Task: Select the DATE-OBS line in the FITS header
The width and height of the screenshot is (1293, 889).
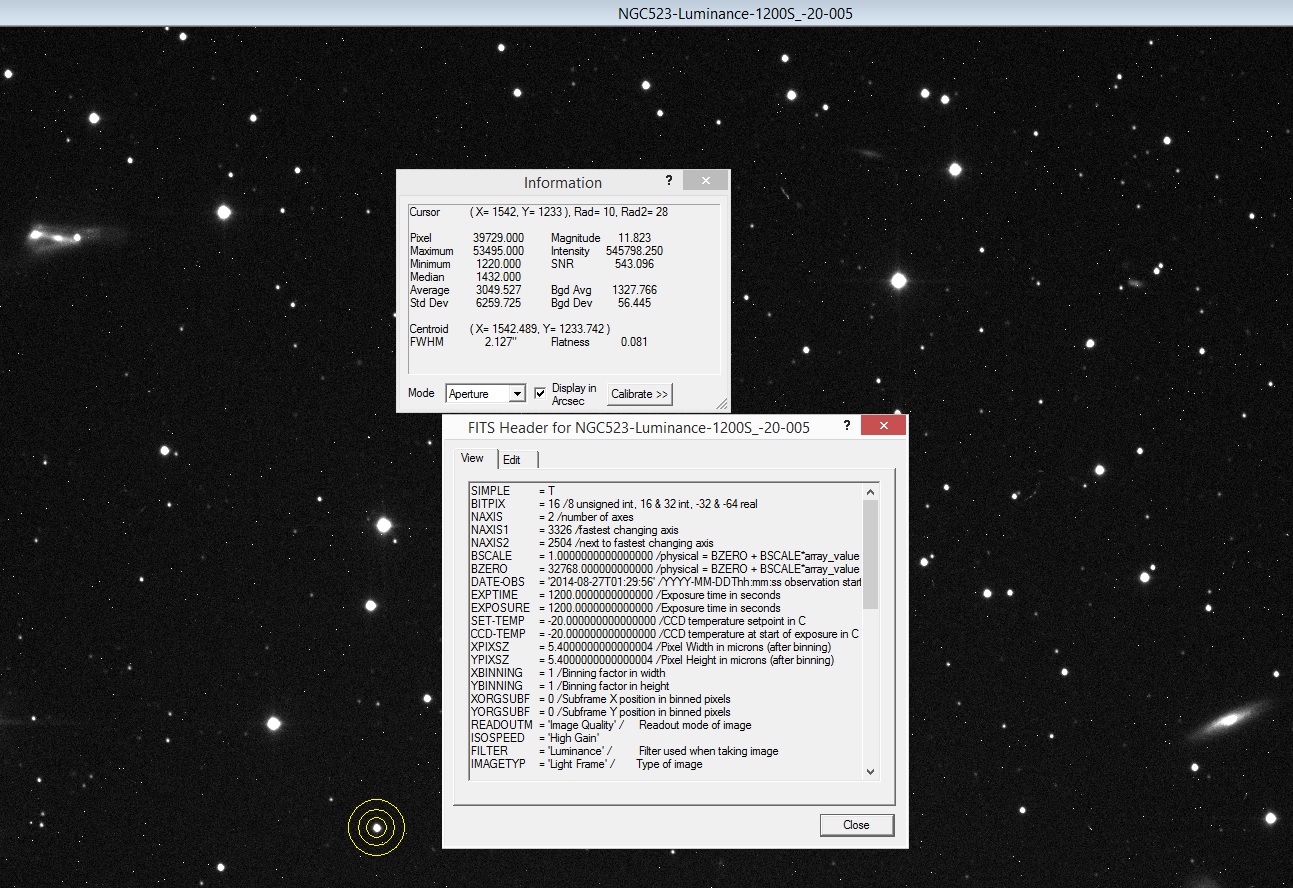Action: 600,582
